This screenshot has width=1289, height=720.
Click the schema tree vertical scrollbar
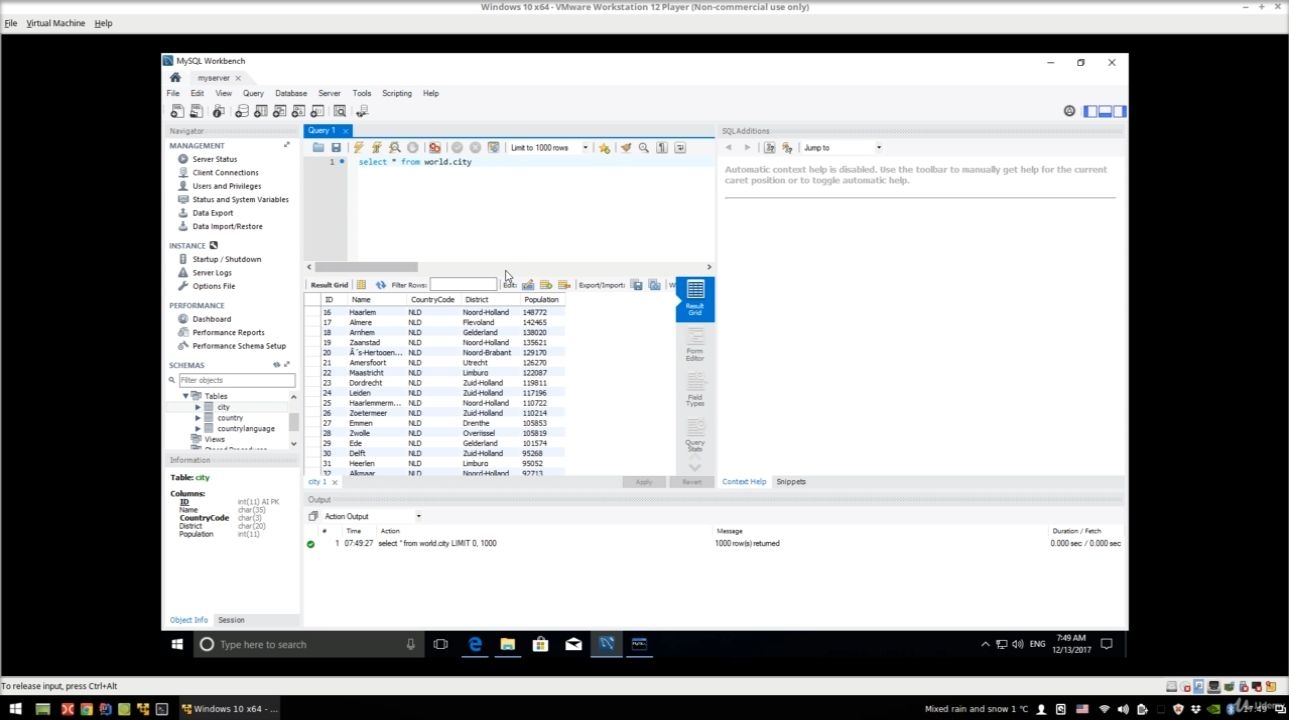(x=293, y=420)
